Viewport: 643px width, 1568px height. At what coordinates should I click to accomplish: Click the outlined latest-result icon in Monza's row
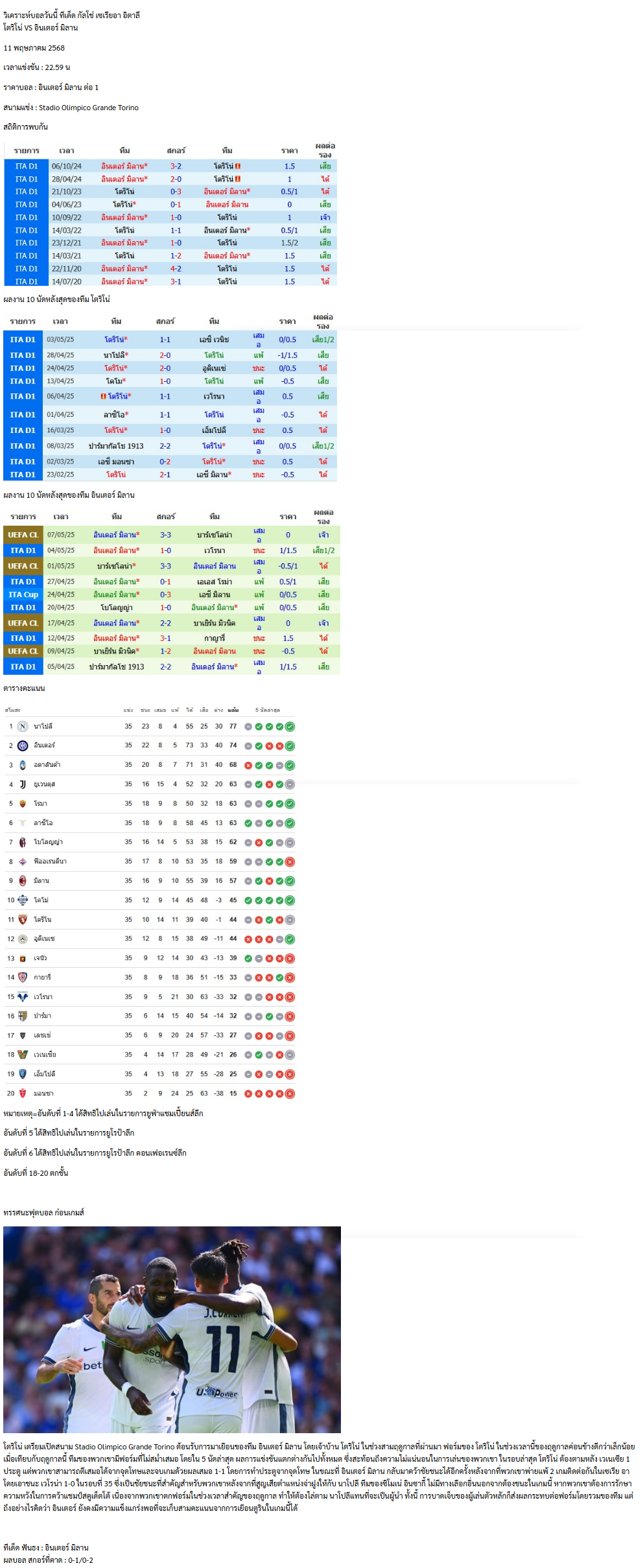[x=290, y=1094]
